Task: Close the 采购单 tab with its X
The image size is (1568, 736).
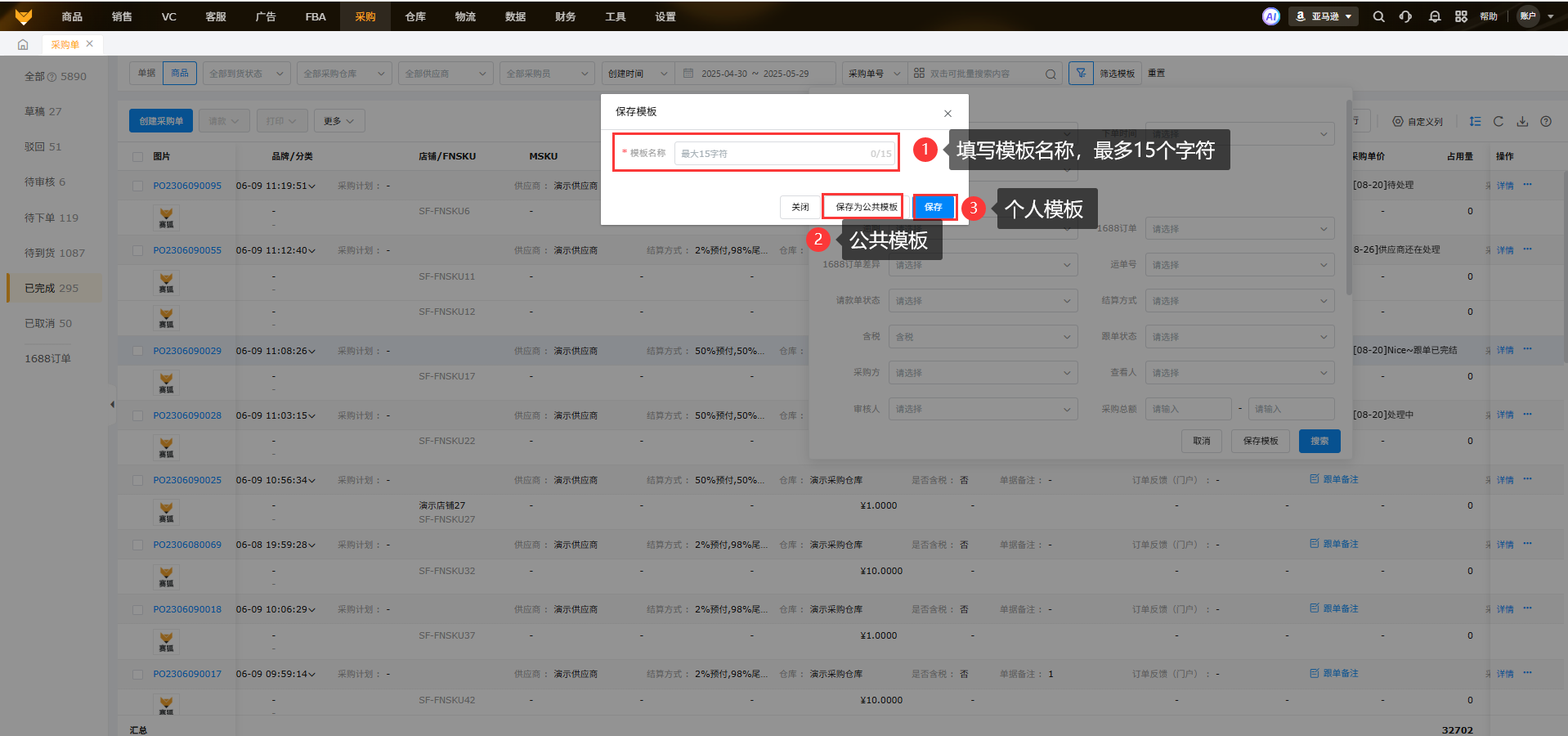Action: point(90,43)
